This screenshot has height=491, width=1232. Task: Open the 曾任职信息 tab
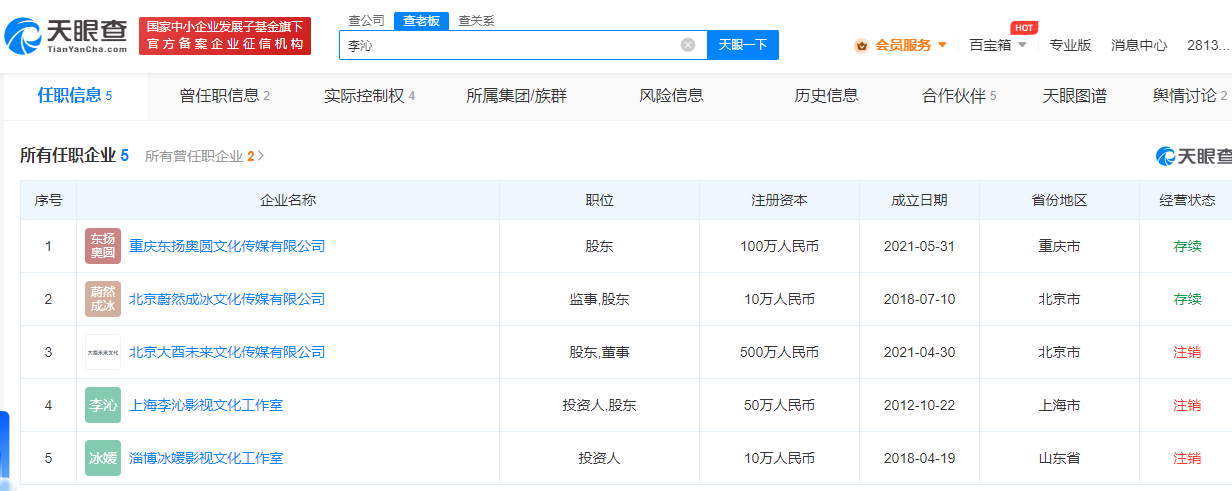tap(225, 96)
